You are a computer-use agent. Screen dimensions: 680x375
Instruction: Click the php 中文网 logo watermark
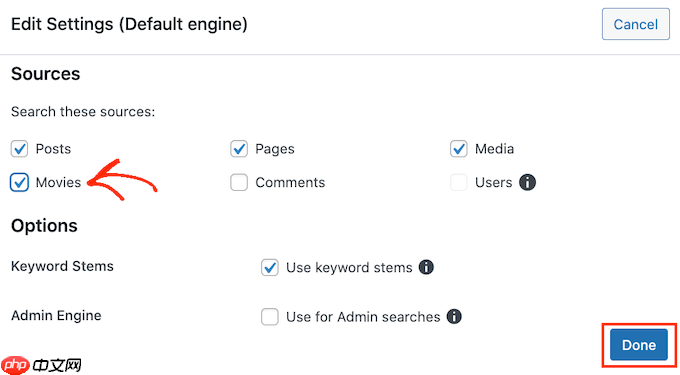(x=41, y=365)
